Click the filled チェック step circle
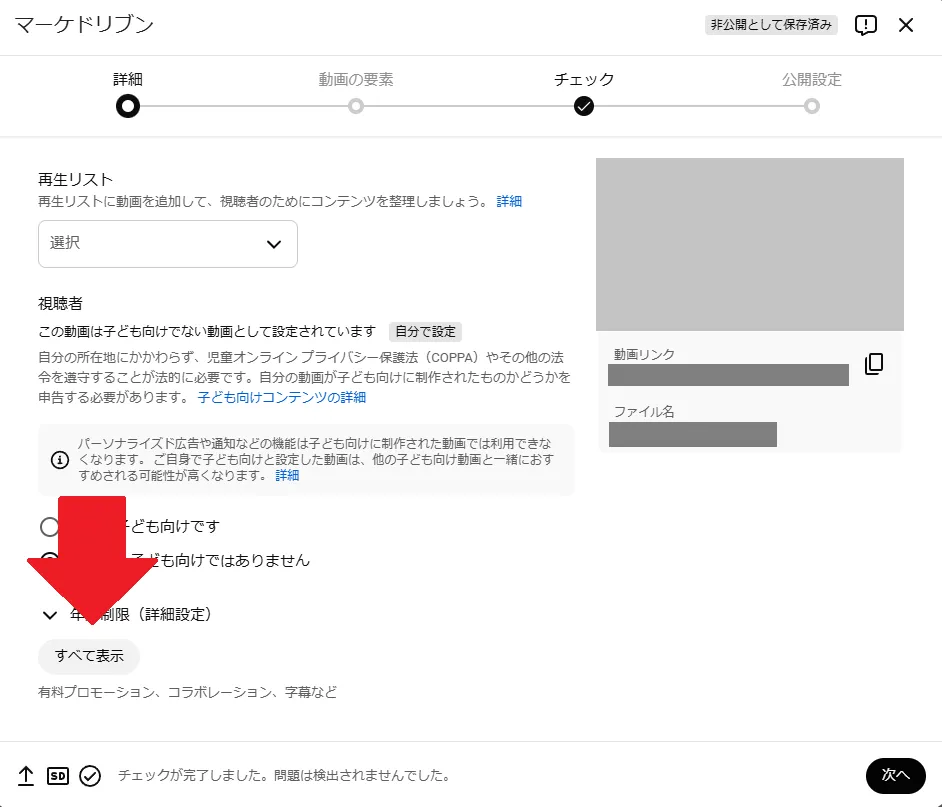 pos(584,105)
